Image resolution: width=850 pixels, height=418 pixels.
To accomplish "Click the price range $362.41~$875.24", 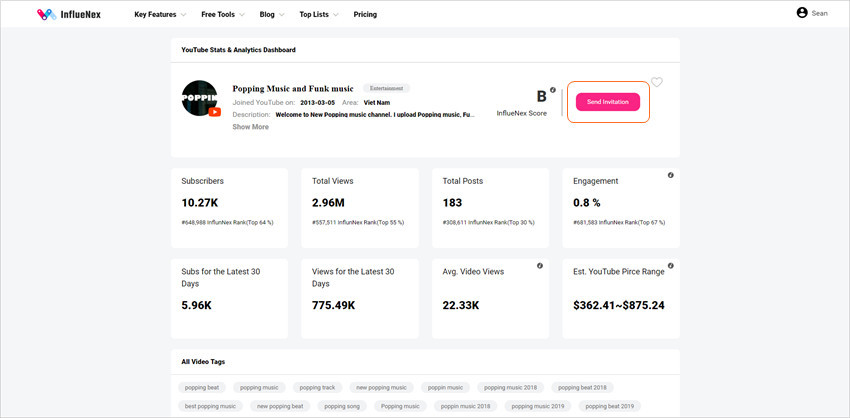I will point(619,305).
